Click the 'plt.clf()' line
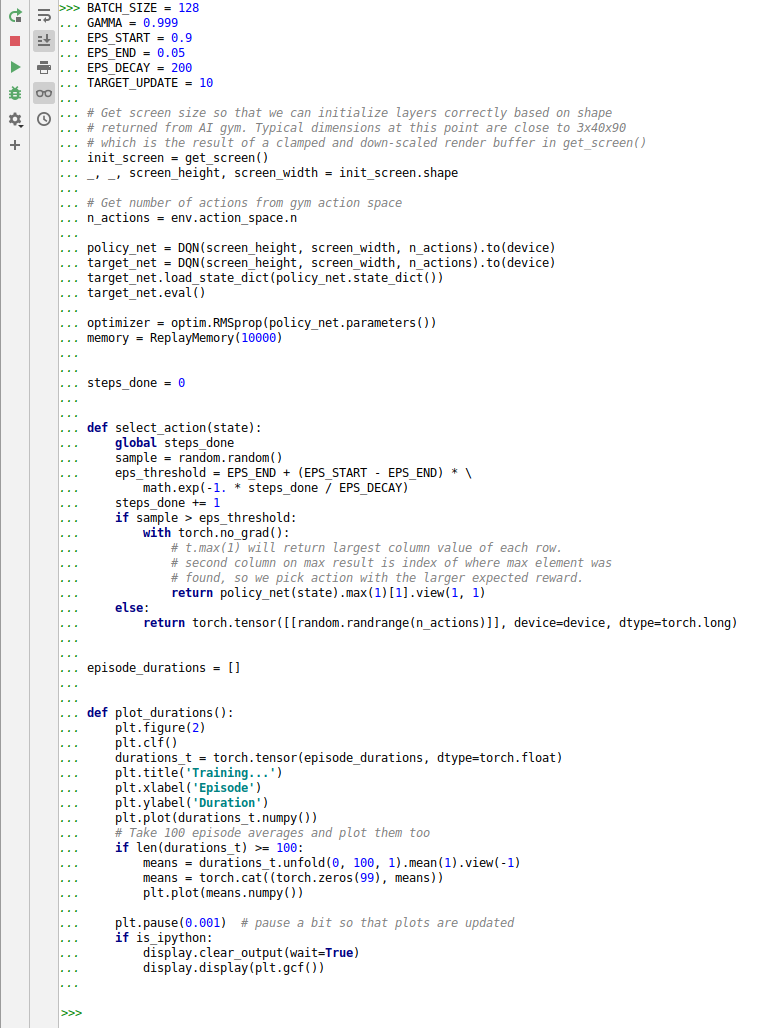Screen dimensions: 770x1028 click(146, 743)
